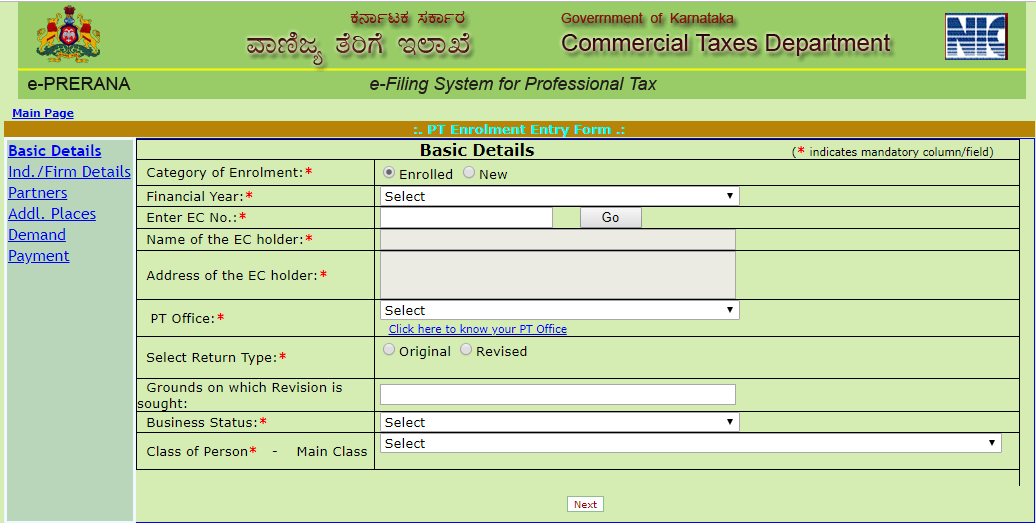Click the Next button
Viewport: 1036px width, 523px height.
(585, 505)
